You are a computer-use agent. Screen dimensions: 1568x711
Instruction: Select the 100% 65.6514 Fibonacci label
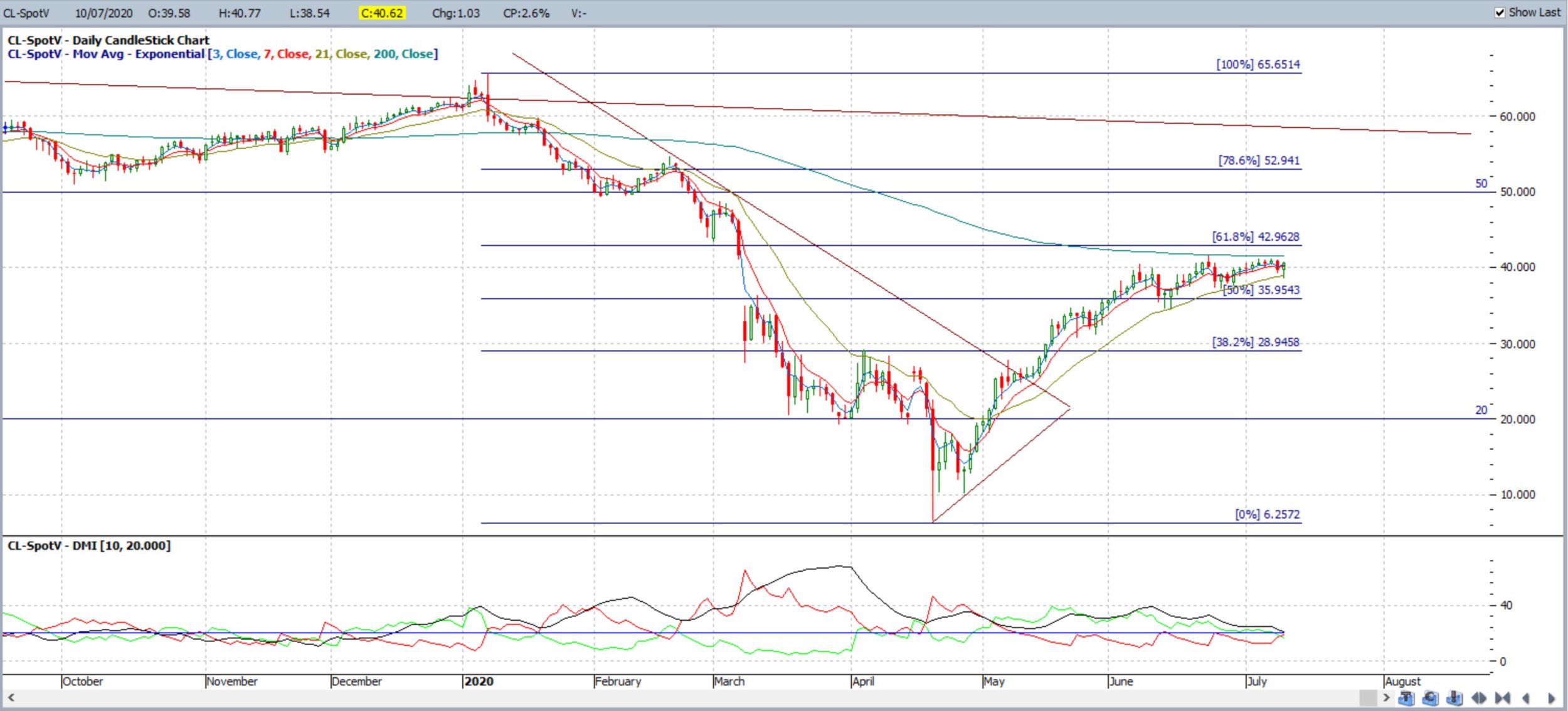pos(1258,64)
